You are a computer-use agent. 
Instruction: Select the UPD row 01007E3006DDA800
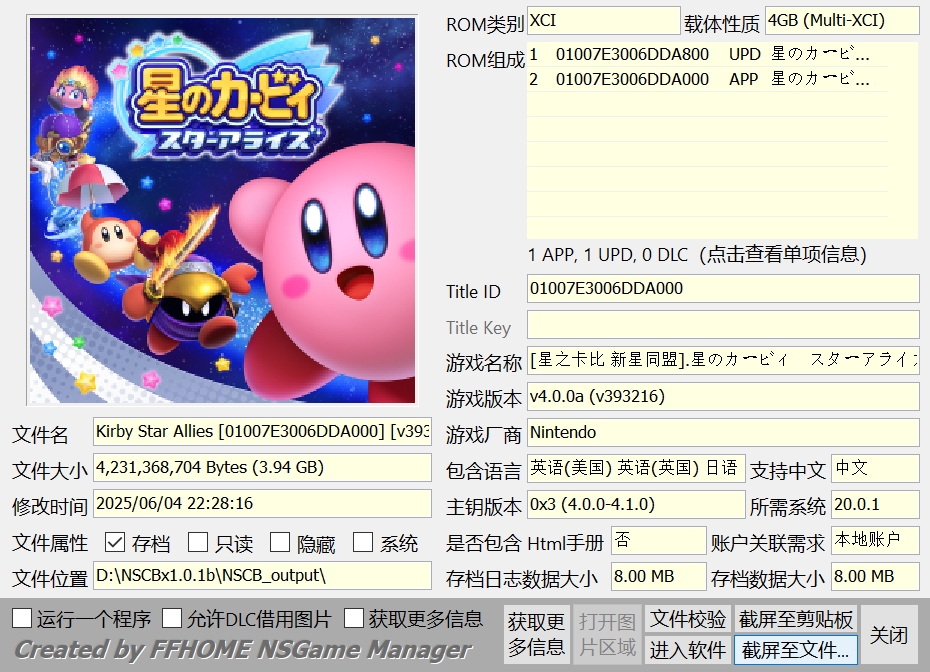tap(707, 55)
